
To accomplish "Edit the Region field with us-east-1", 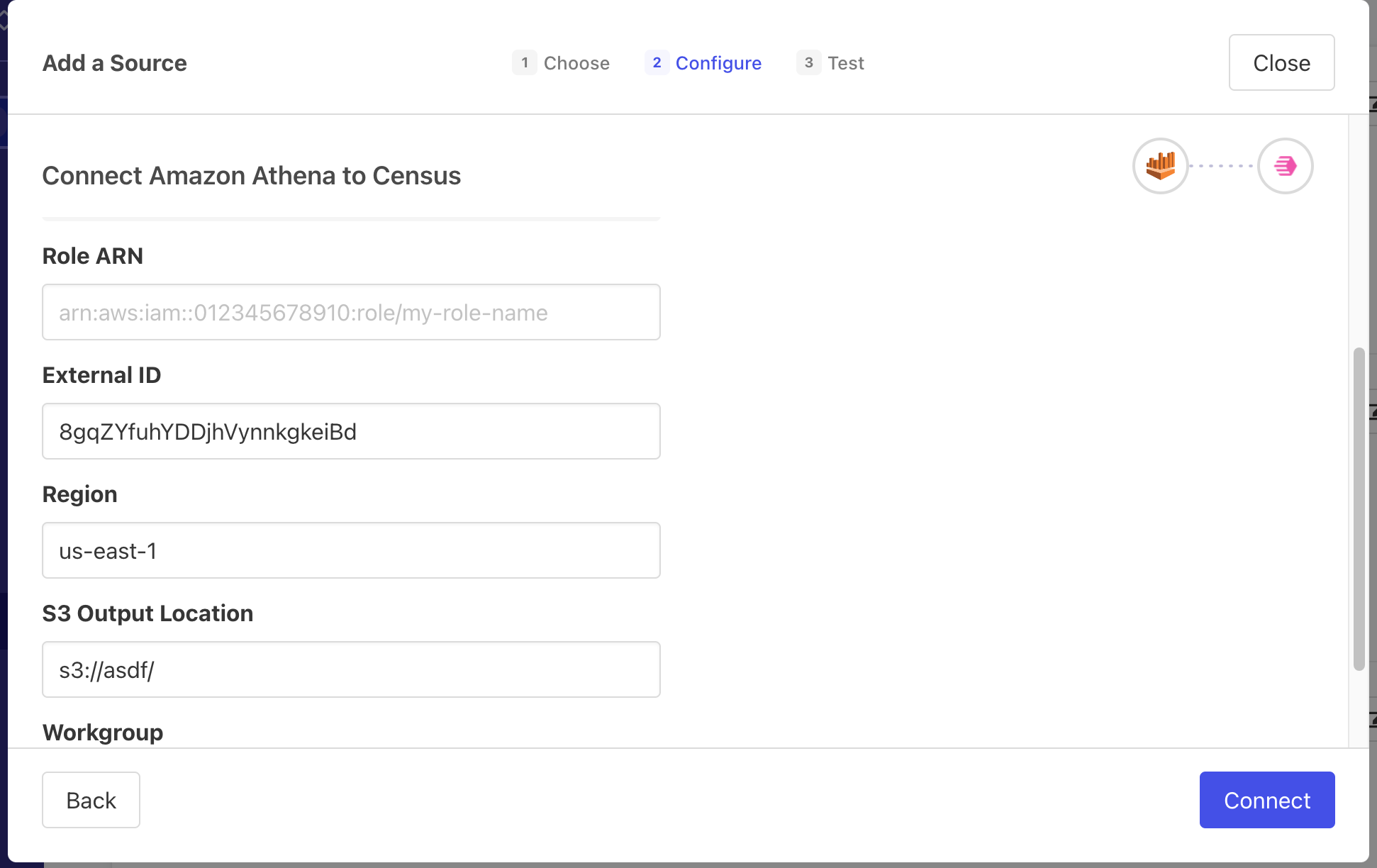I will 351,550.
